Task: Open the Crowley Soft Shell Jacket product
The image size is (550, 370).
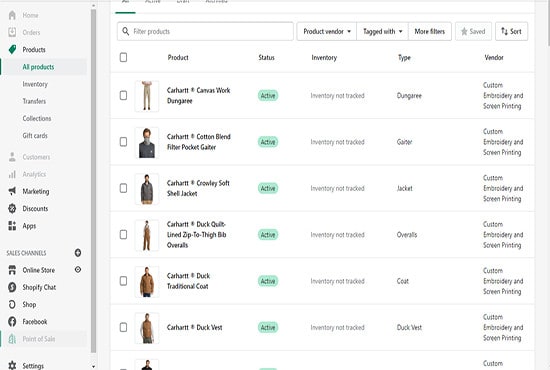Action: [198, 188]
